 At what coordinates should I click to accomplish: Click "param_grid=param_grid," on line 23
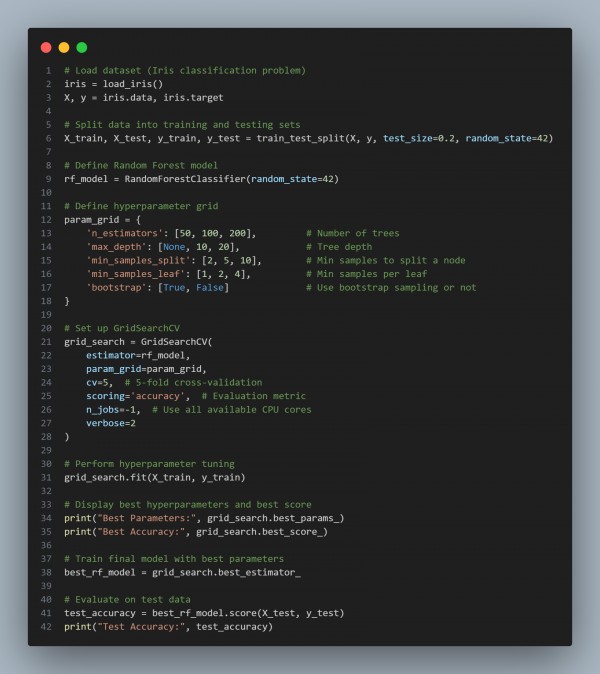tap(146, 369)
